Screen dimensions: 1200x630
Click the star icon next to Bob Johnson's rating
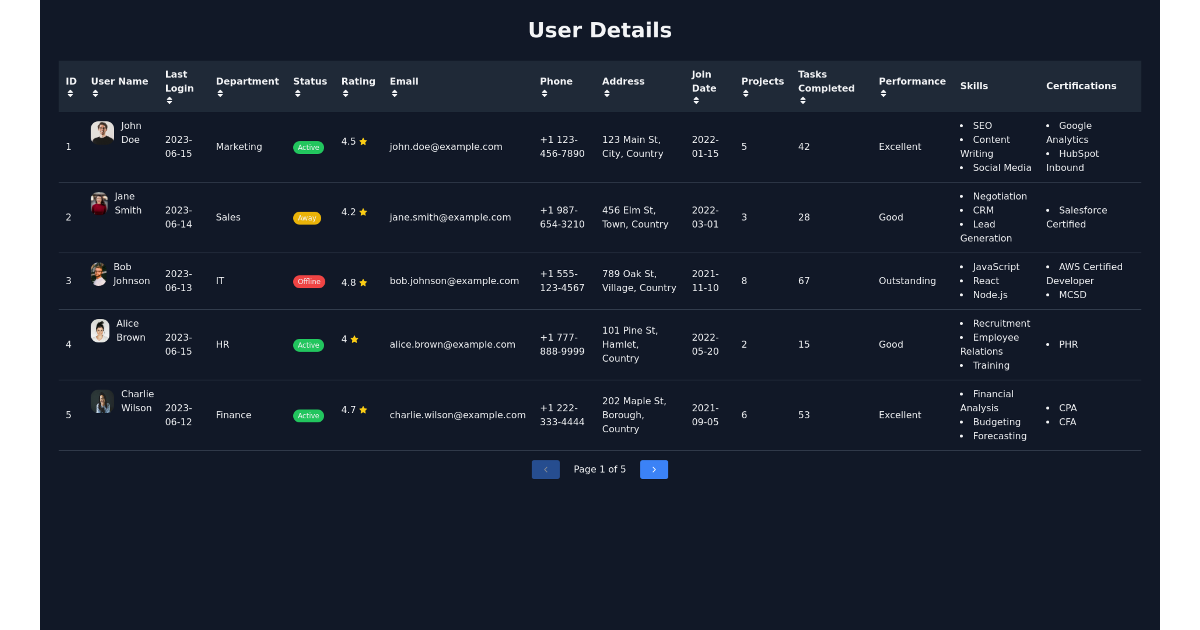click(364, 282)
